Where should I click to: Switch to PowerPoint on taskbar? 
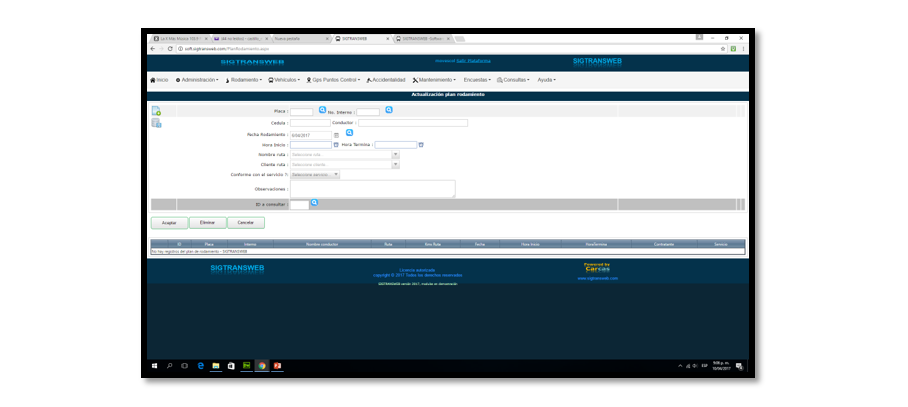(x=277, y=366)
